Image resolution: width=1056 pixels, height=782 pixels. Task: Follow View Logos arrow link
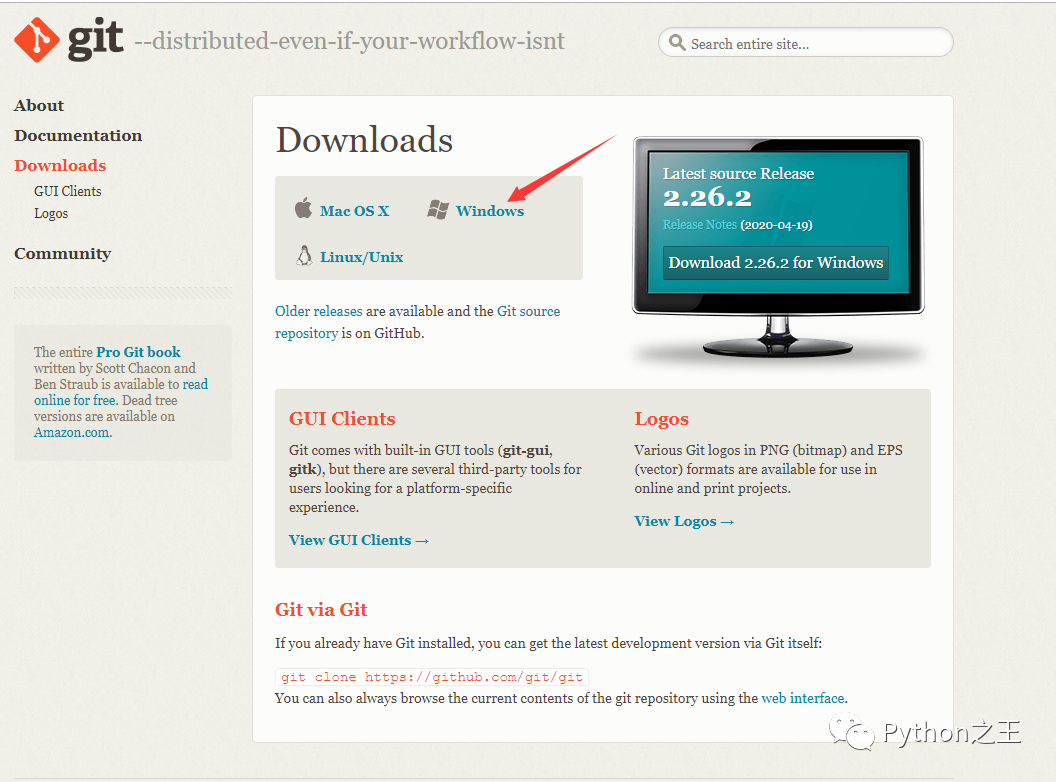click(x=684, y=521)
